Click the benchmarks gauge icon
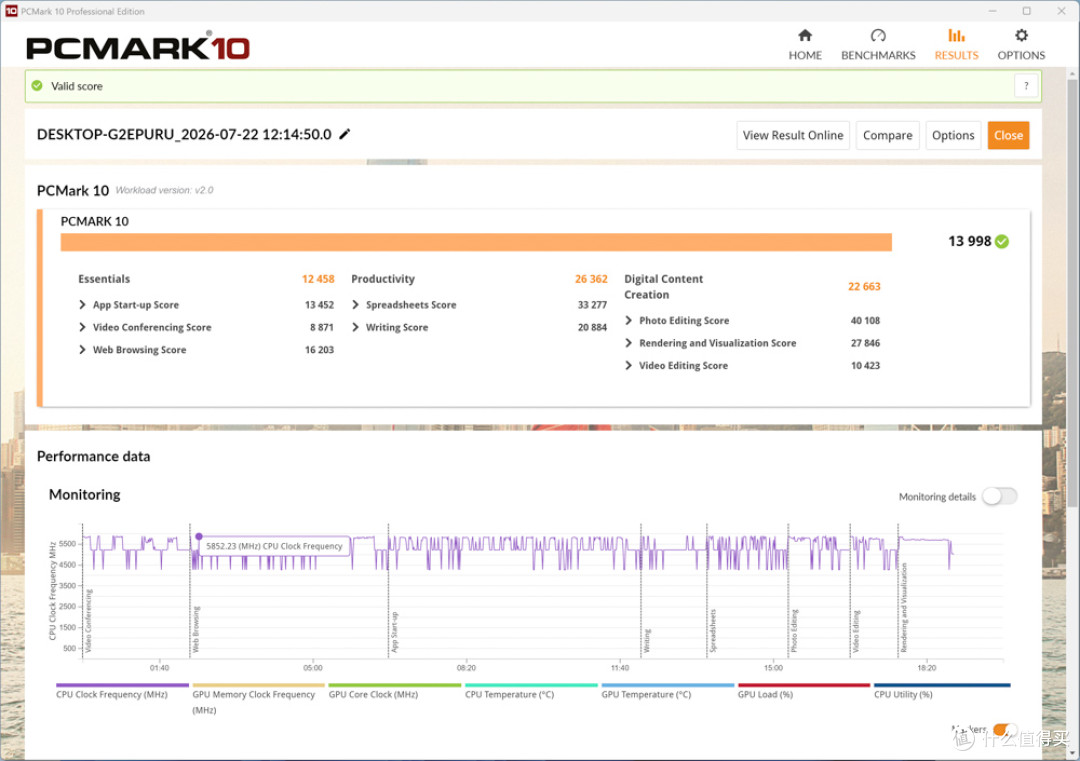This screenshot has height=761, width=1080. pos(878,35)
